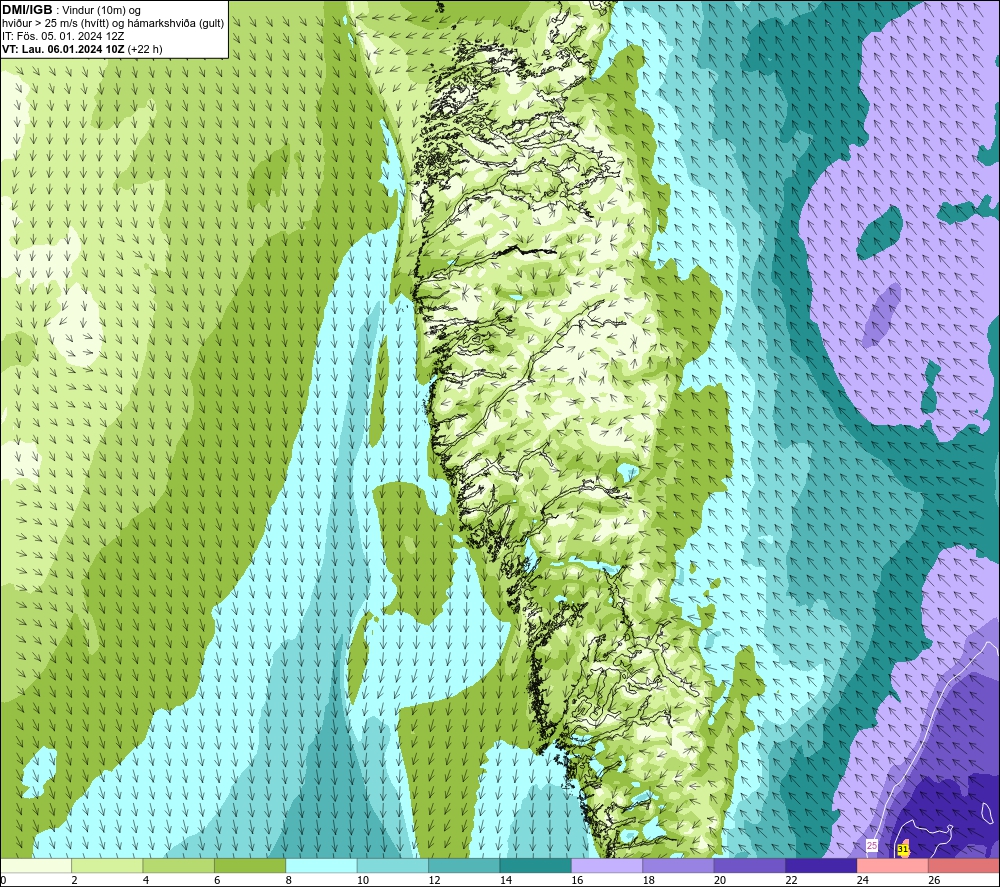Click the red swatch above 26 m/s
Image resolution: width=1000 pixels, height=887 pixels.
coord(964,866)
